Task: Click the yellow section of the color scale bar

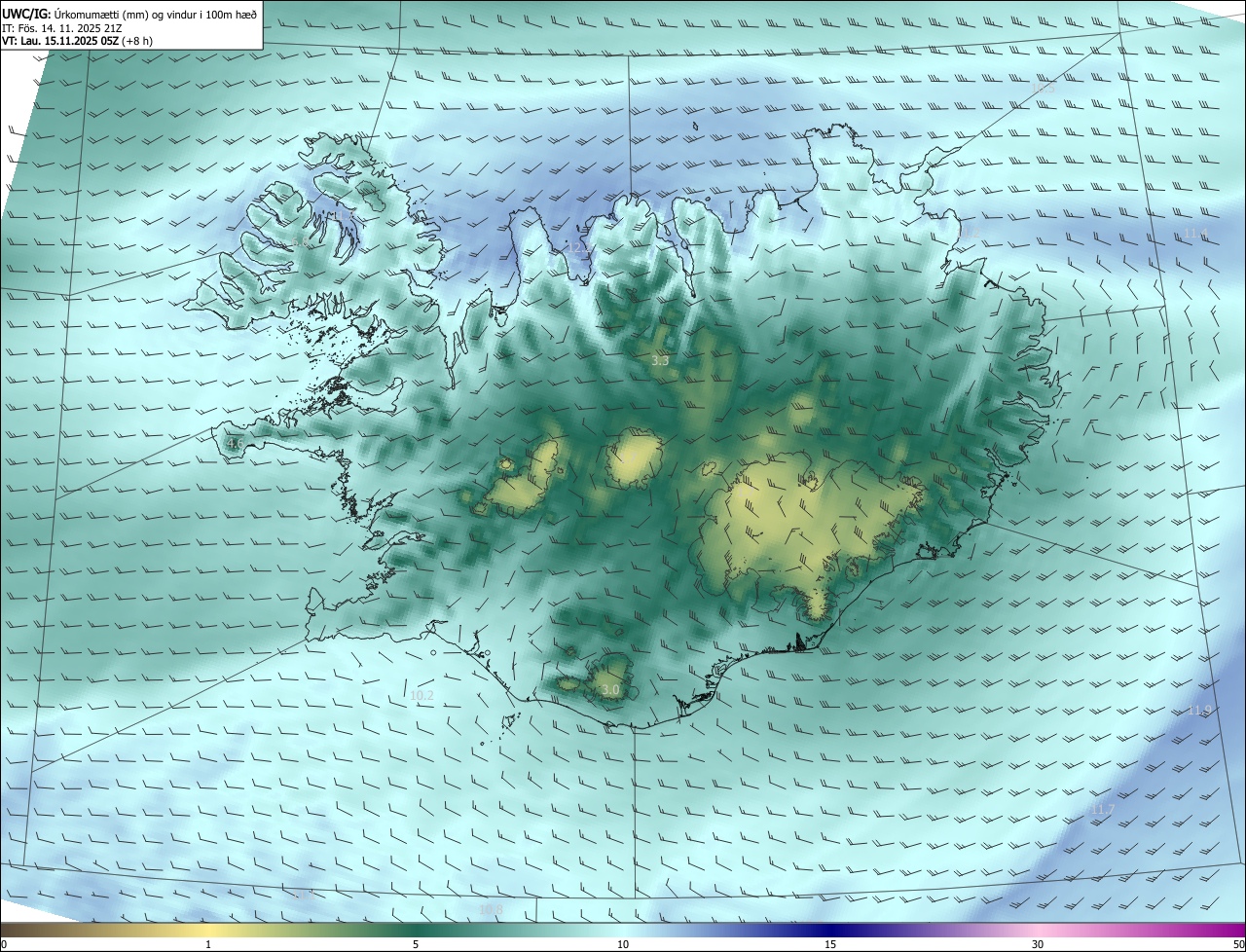Action: click(209, 931)
